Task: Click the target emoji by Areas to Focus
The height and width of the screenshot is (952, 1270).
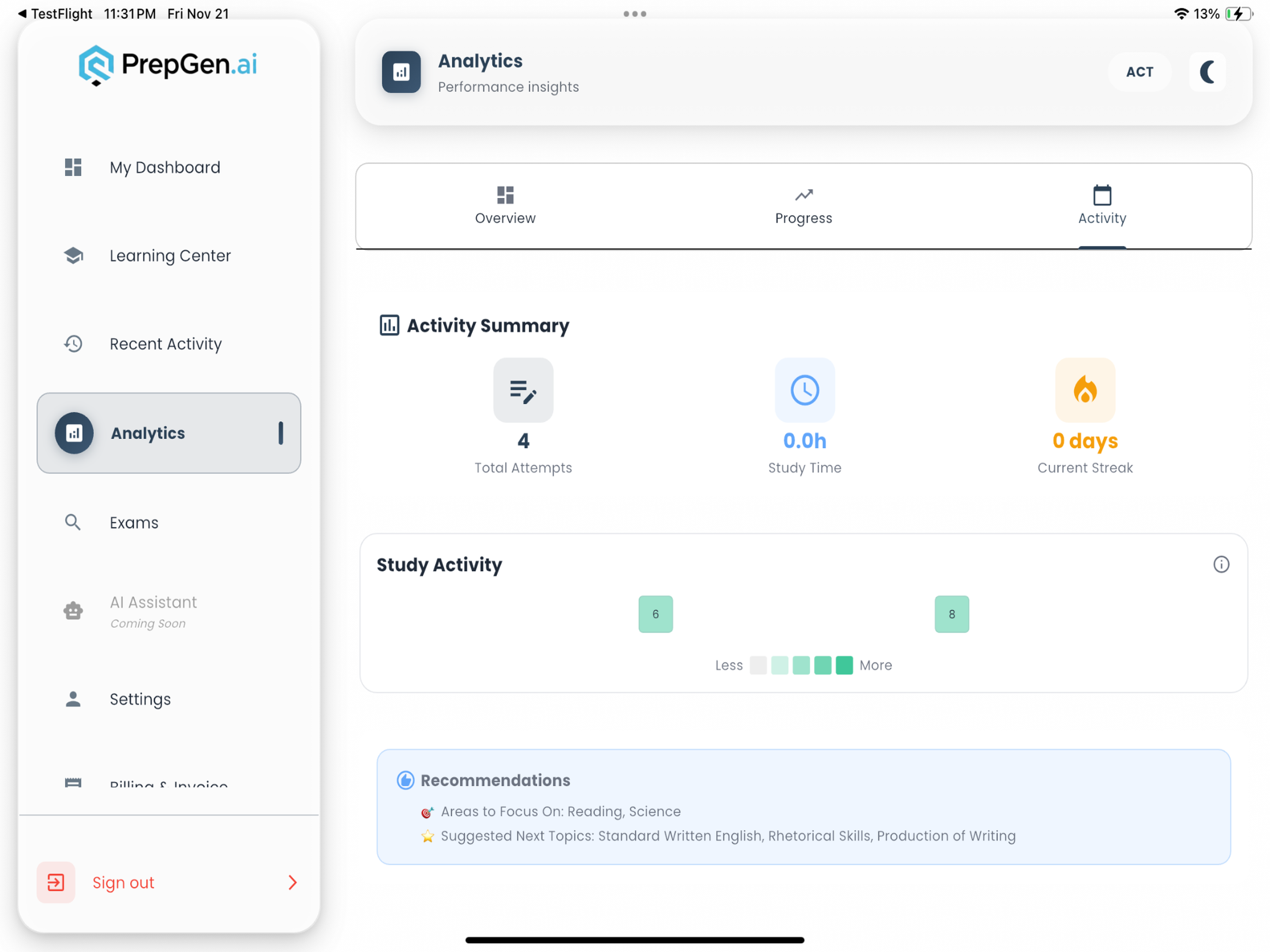Action: (427, 812)
